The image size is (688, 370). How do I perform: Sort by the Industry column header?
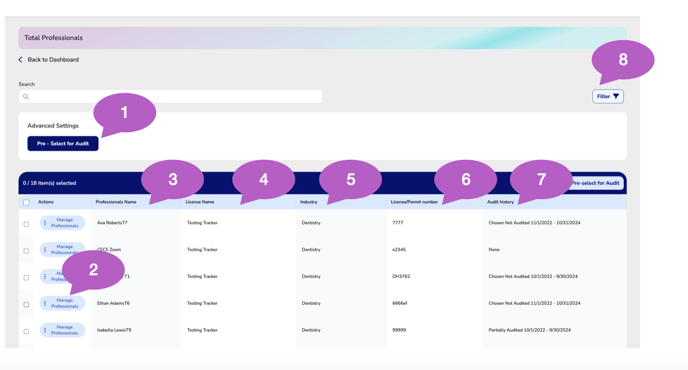pyautogui.click(x=308, y=202)
